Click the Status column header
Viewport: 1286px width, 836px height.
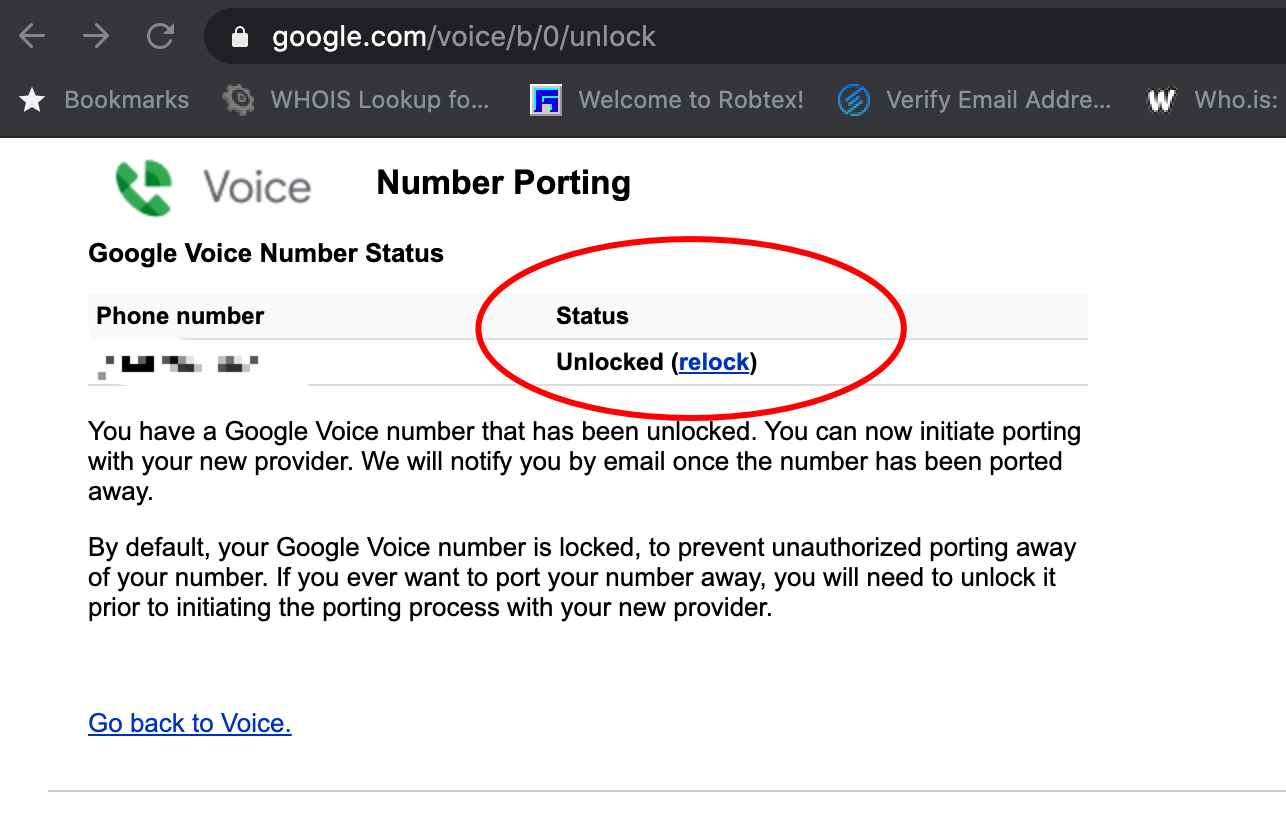coord(592,316)
